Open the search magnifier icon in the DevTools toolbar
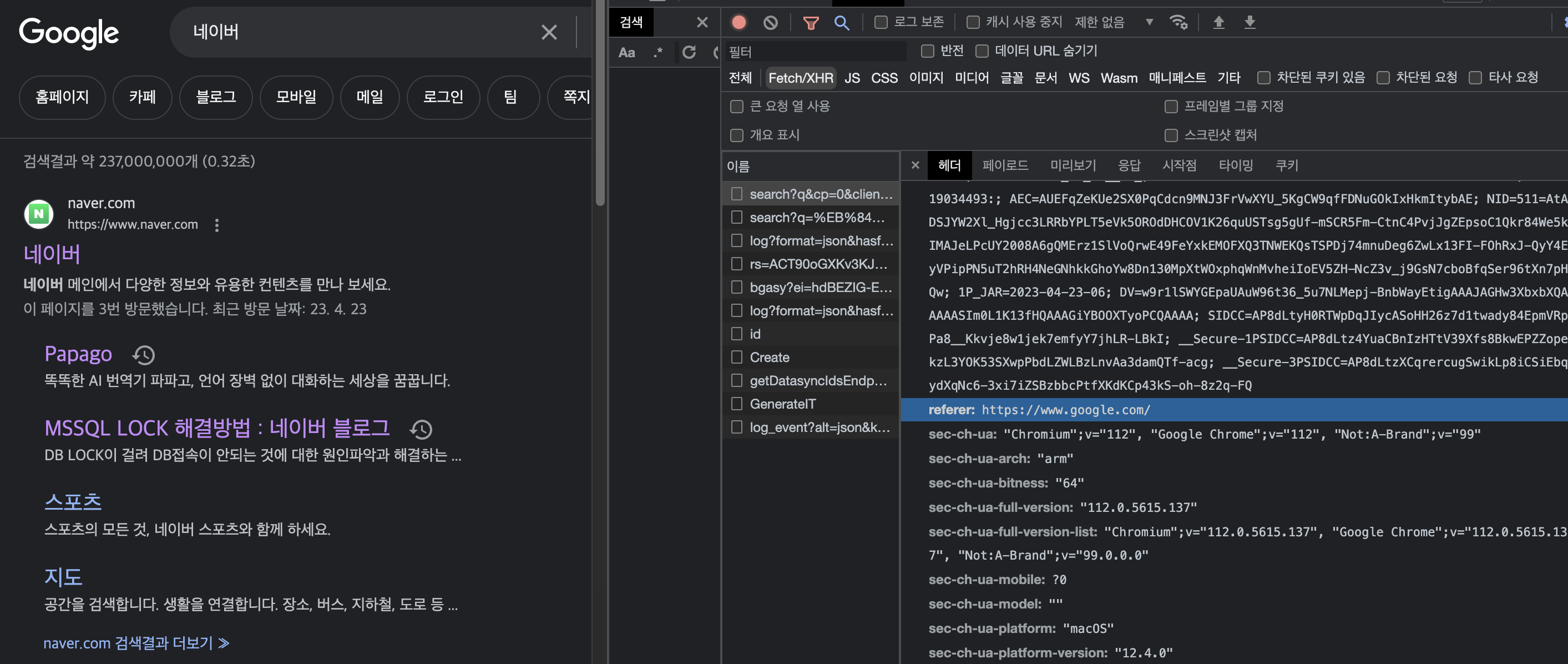Screen dimensions: 1568x664 pyautogui.click(x=841, y=23)
